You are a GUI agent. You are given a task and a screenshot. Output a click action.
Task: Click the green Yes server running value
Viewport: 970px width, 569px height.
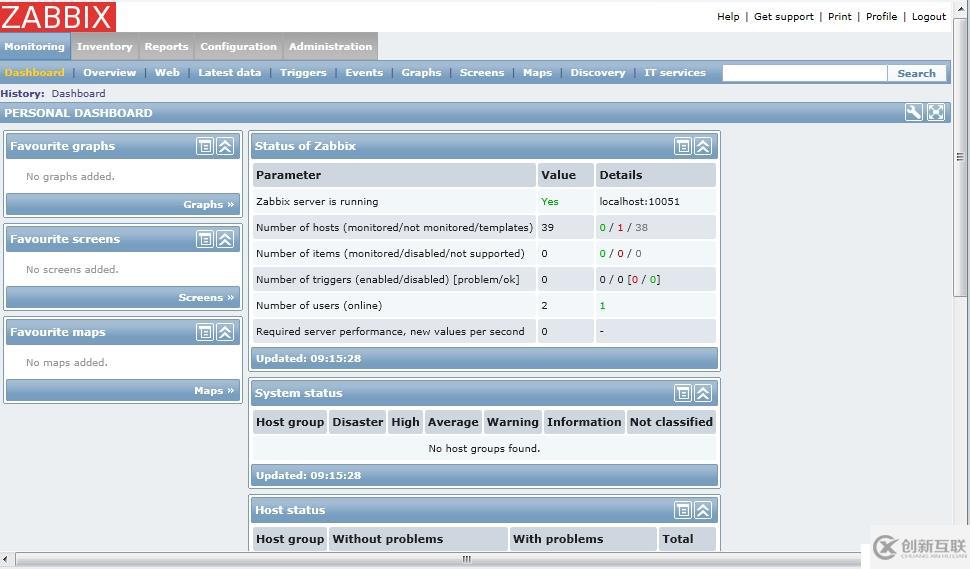click(x=549, y=202)
